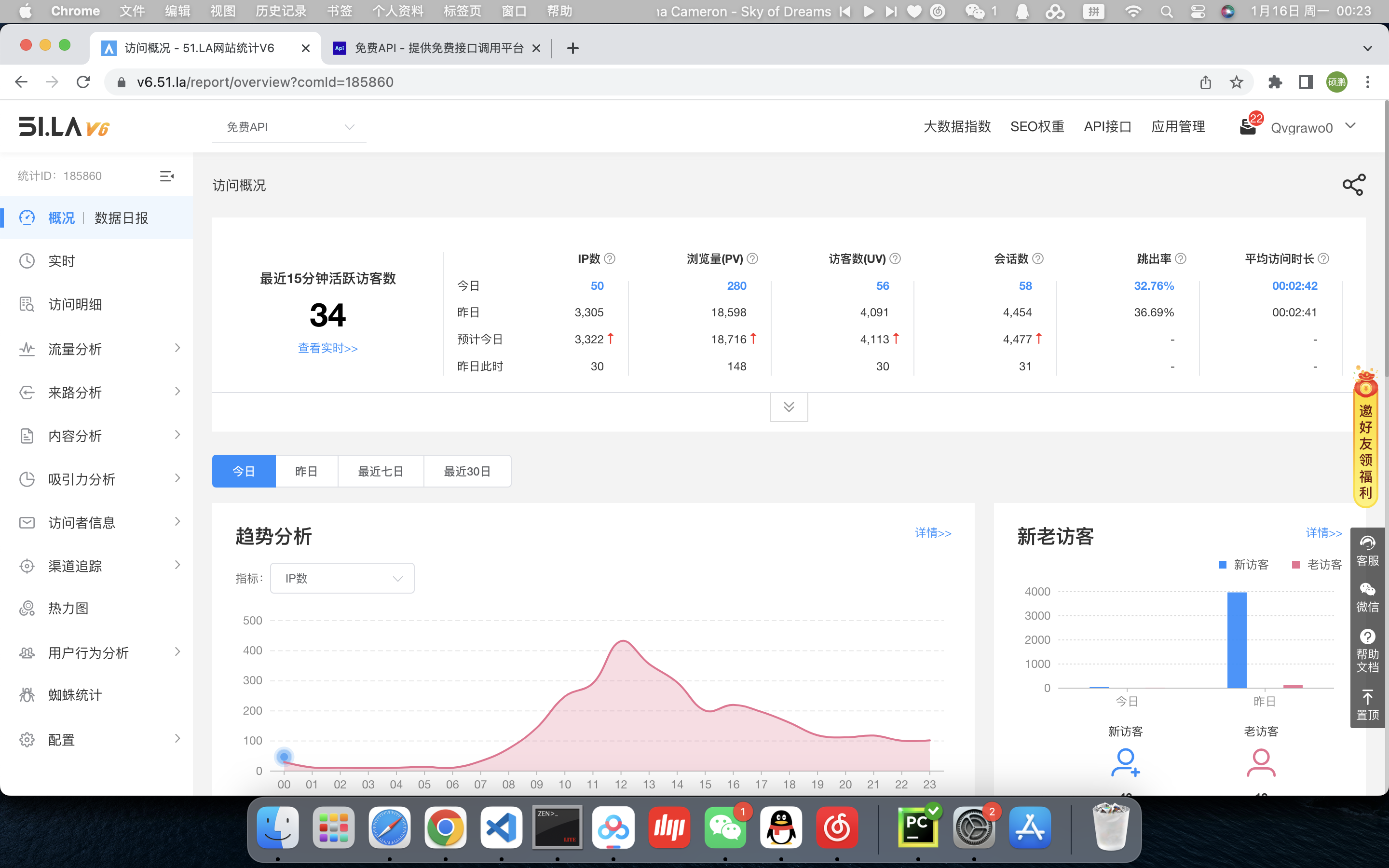Toggle the 新访客 legend series

[1243, 565]
